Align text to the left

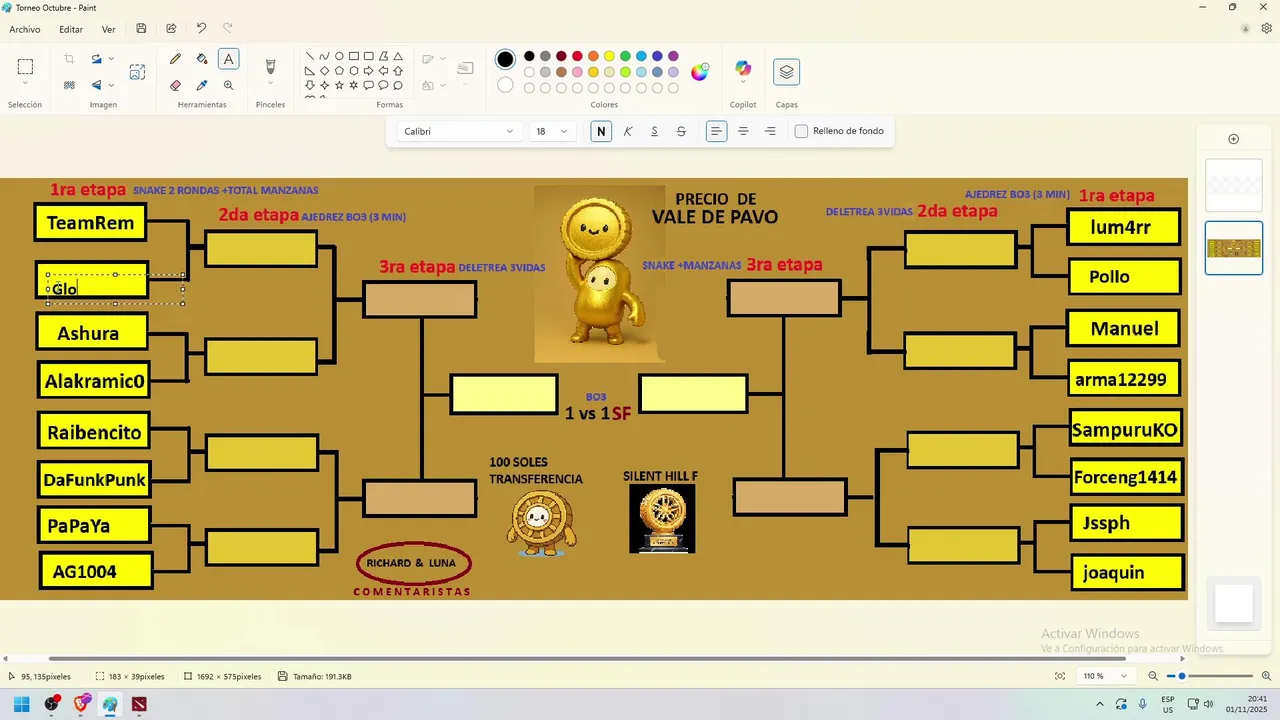716,131
